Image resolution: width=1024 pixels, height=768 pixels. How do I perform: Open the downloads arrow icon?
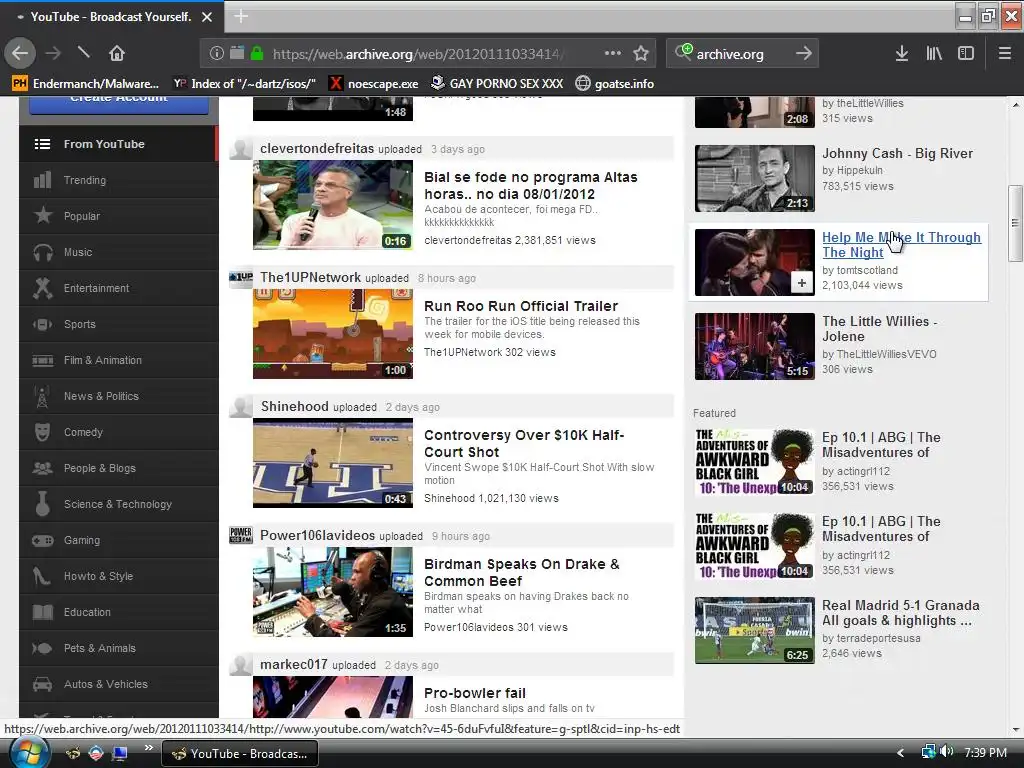pos(902,54)
